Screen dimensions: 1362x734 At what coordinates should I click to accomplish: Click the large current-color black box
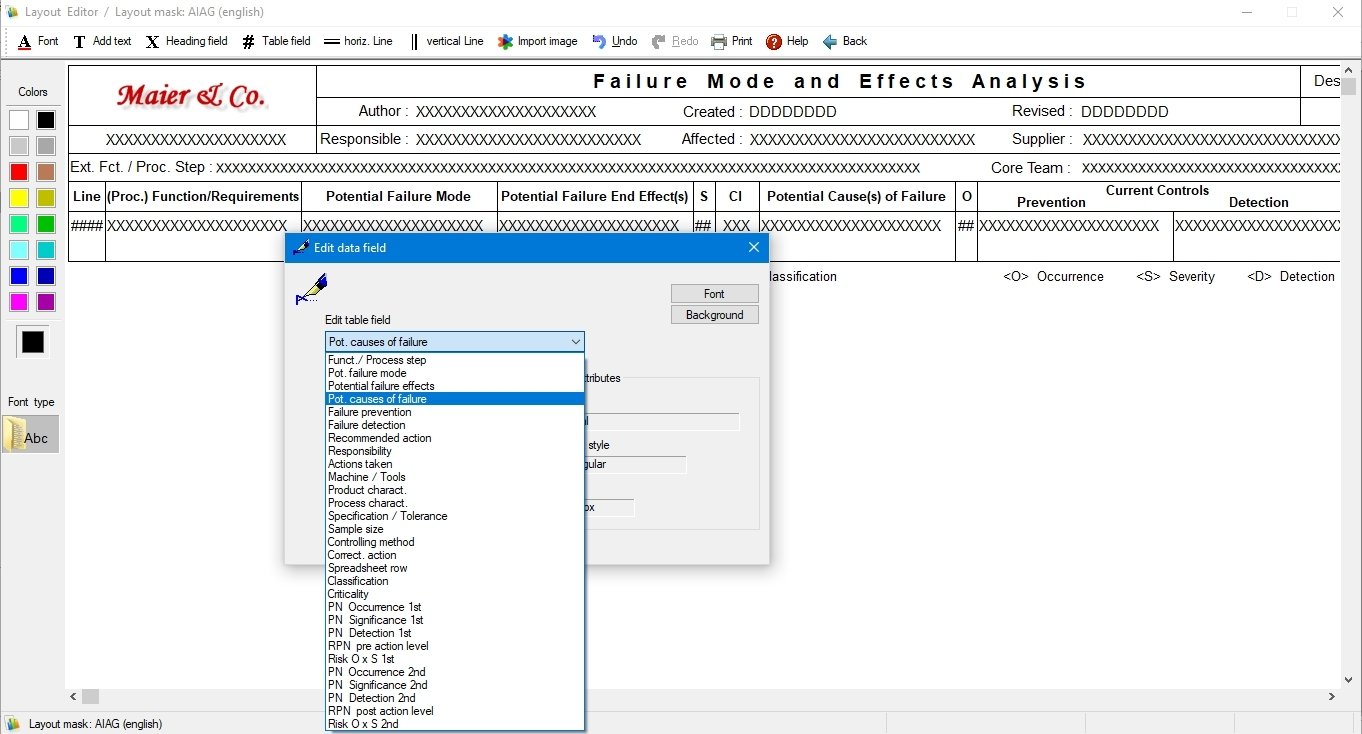[33, 342]
